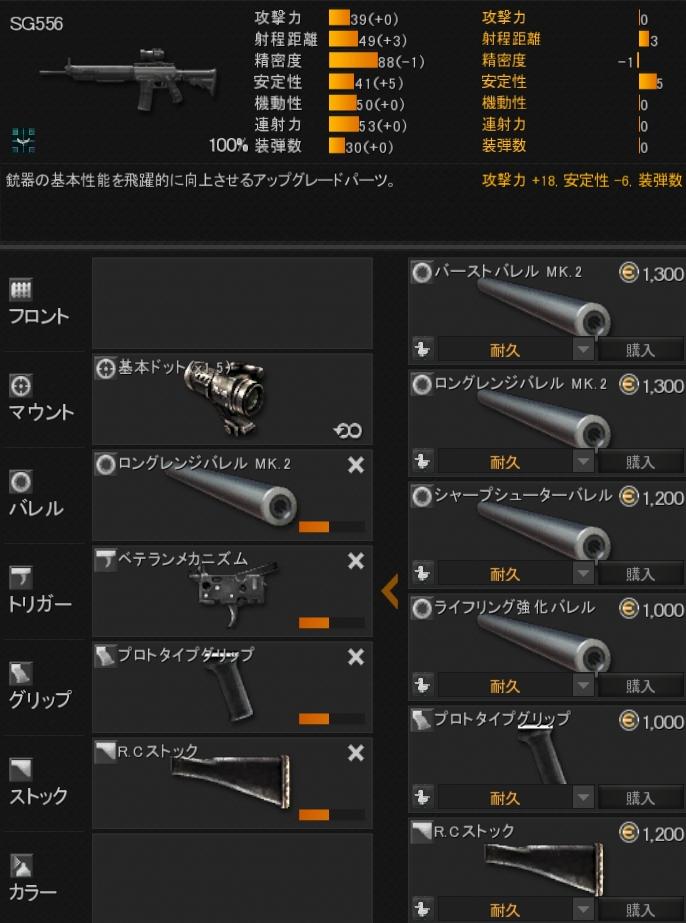Remove equipped ロングレンジバレル MK.2 with X

pos(356,466)
